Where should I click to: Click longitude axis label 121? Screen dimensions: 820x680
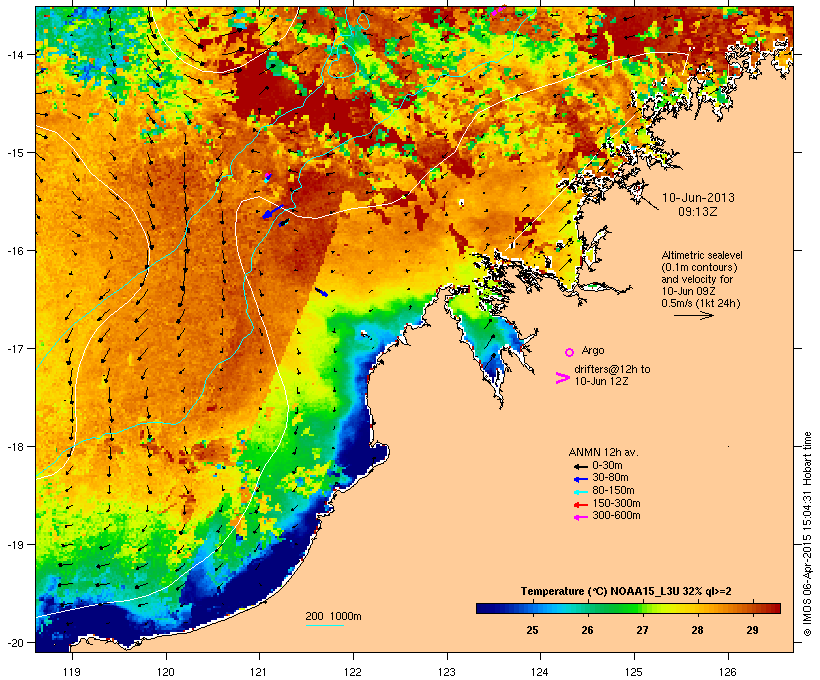point(259,672)
